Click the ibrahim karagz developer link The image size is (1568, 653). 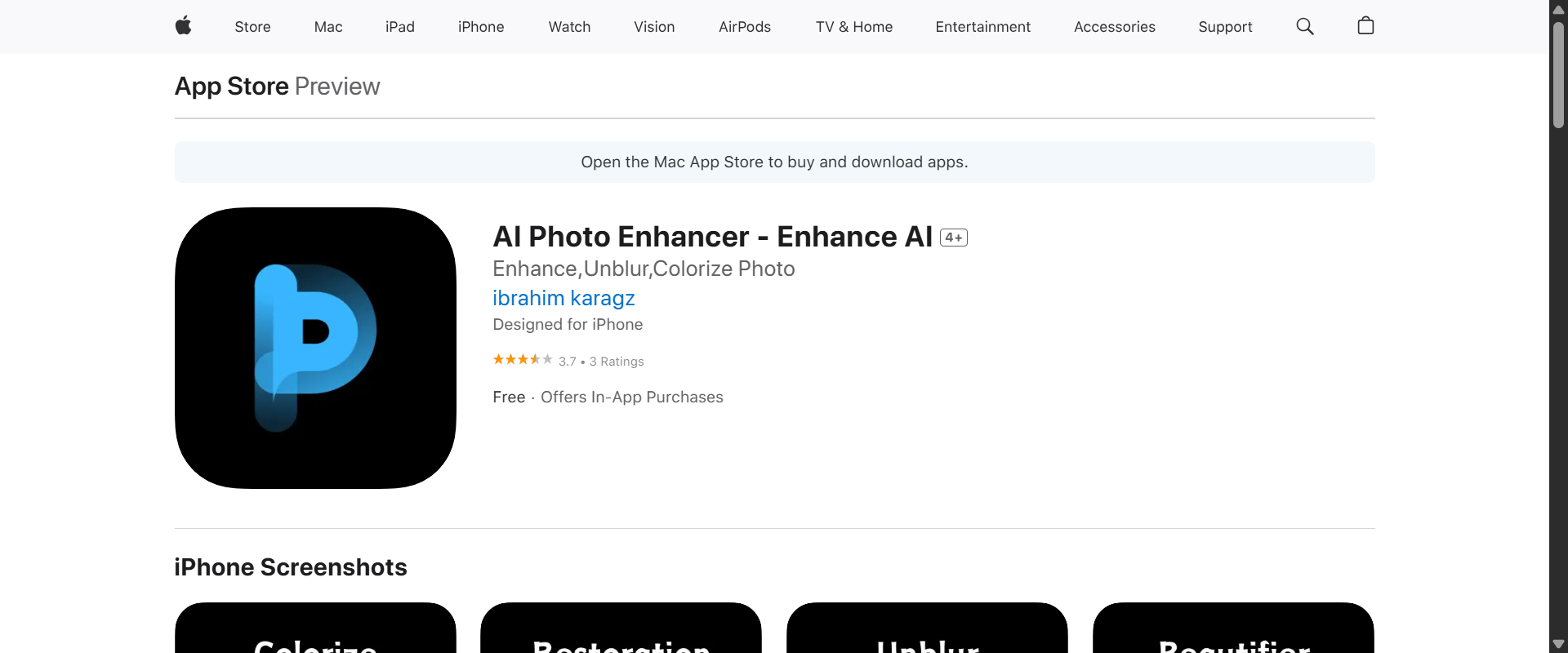(x=563, y=298)
